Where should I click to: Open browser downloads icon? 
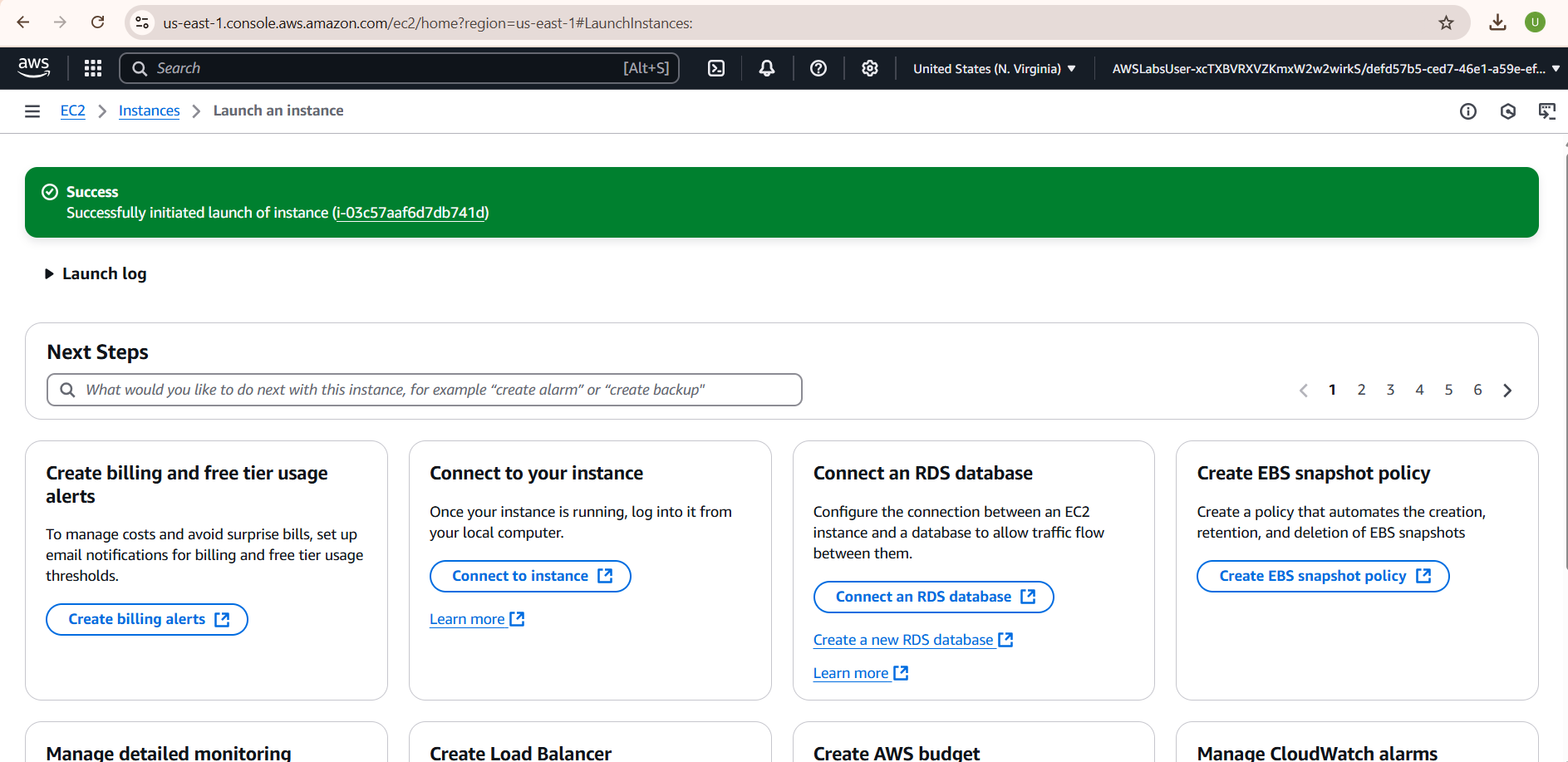pyautogui.click(x=1497, y=22)
